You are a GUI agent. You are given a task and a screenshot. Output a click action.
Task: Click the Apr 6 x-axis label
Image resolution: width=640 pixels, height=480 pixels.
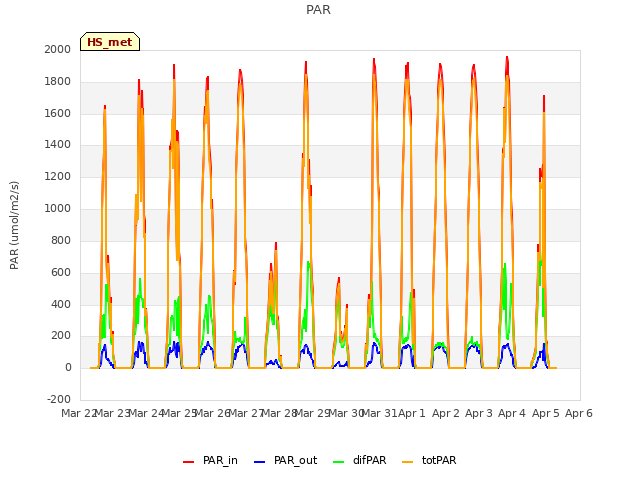579,413
